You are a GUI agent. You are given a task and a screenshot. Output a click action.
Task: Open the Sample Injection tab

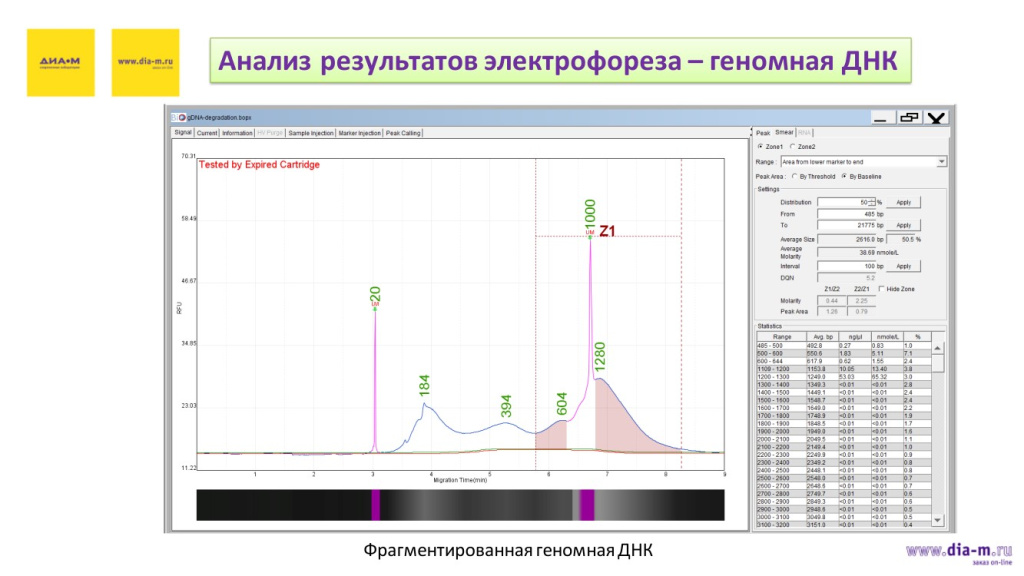[x=311, y=131]
